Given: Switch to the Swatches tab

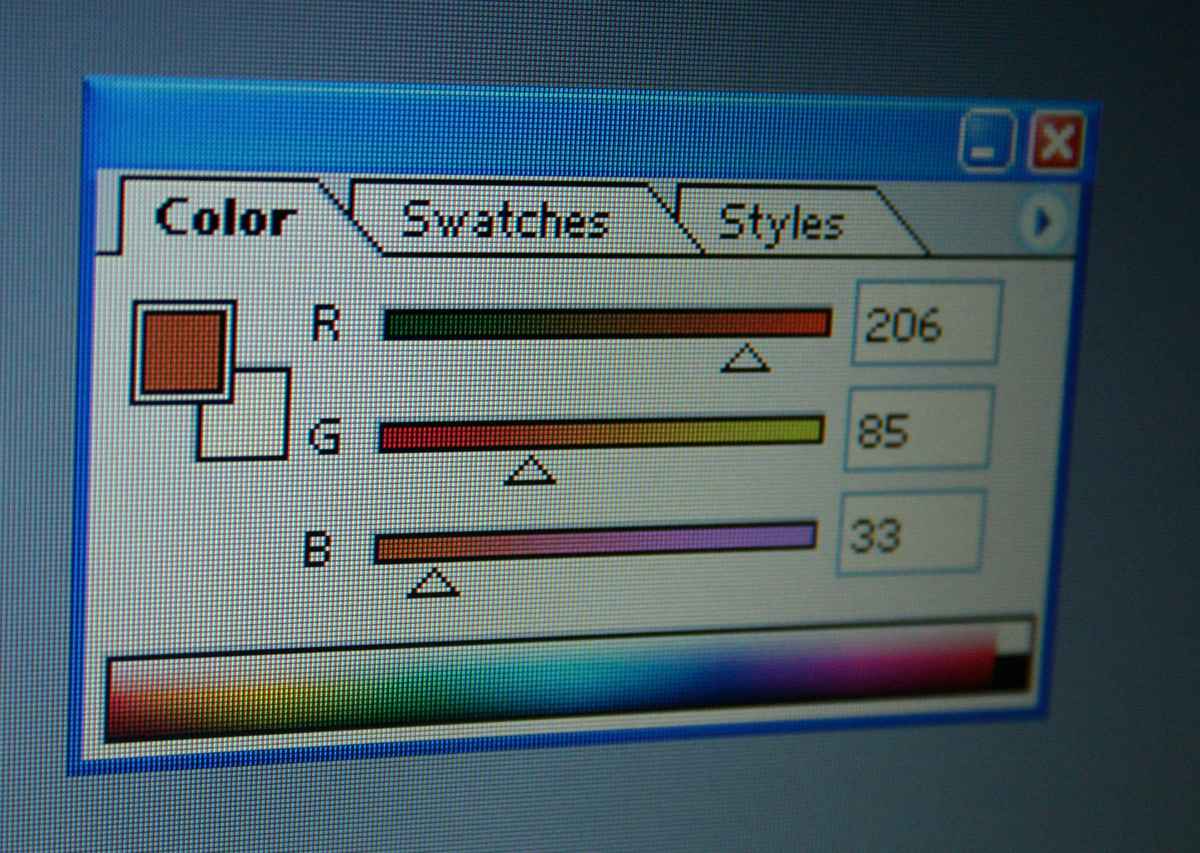Looking at the screenshot, I should coord(505,220).
